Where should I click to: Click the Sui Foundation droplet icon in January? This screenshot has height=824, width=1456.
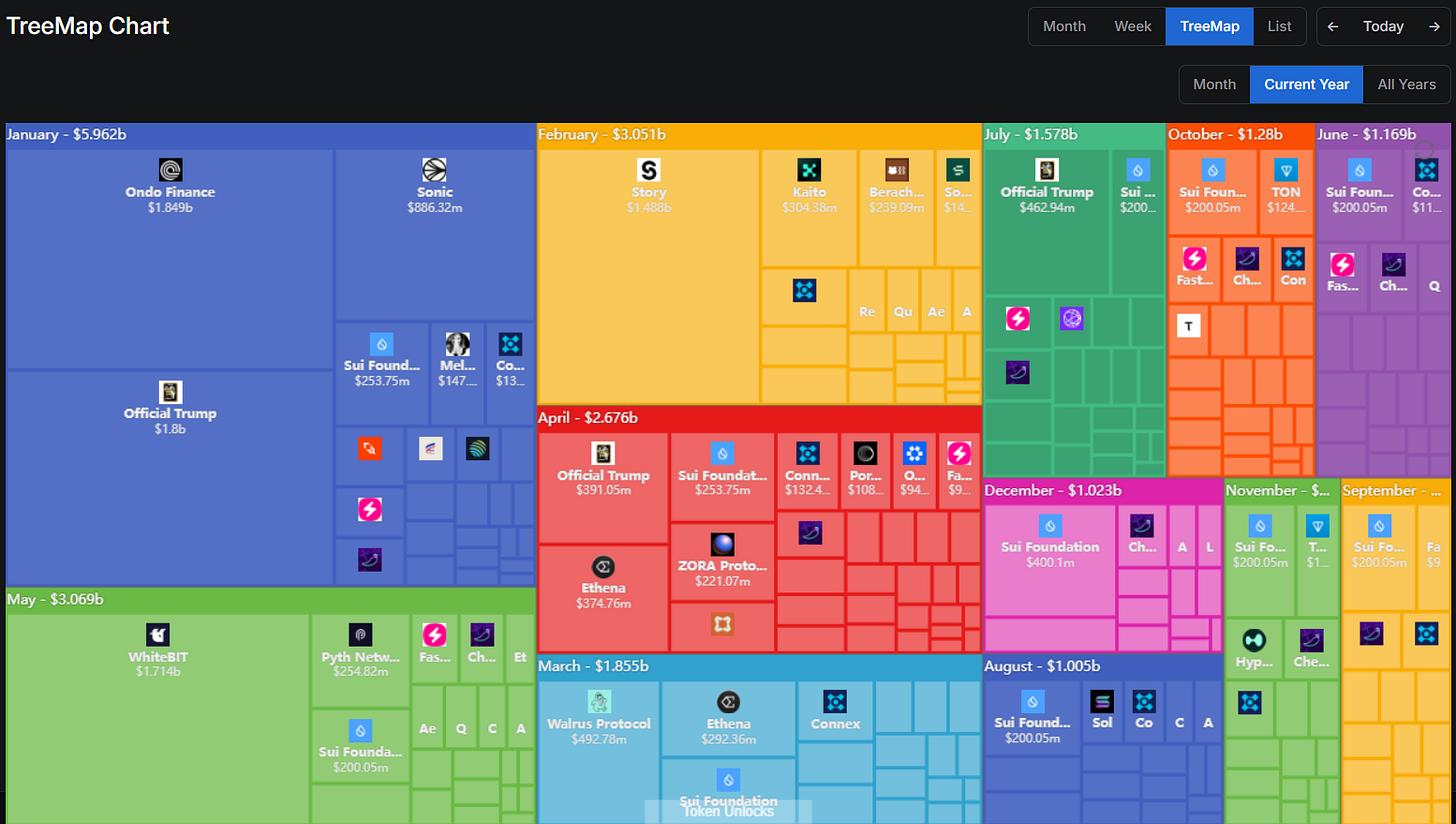tap(382, 345)
